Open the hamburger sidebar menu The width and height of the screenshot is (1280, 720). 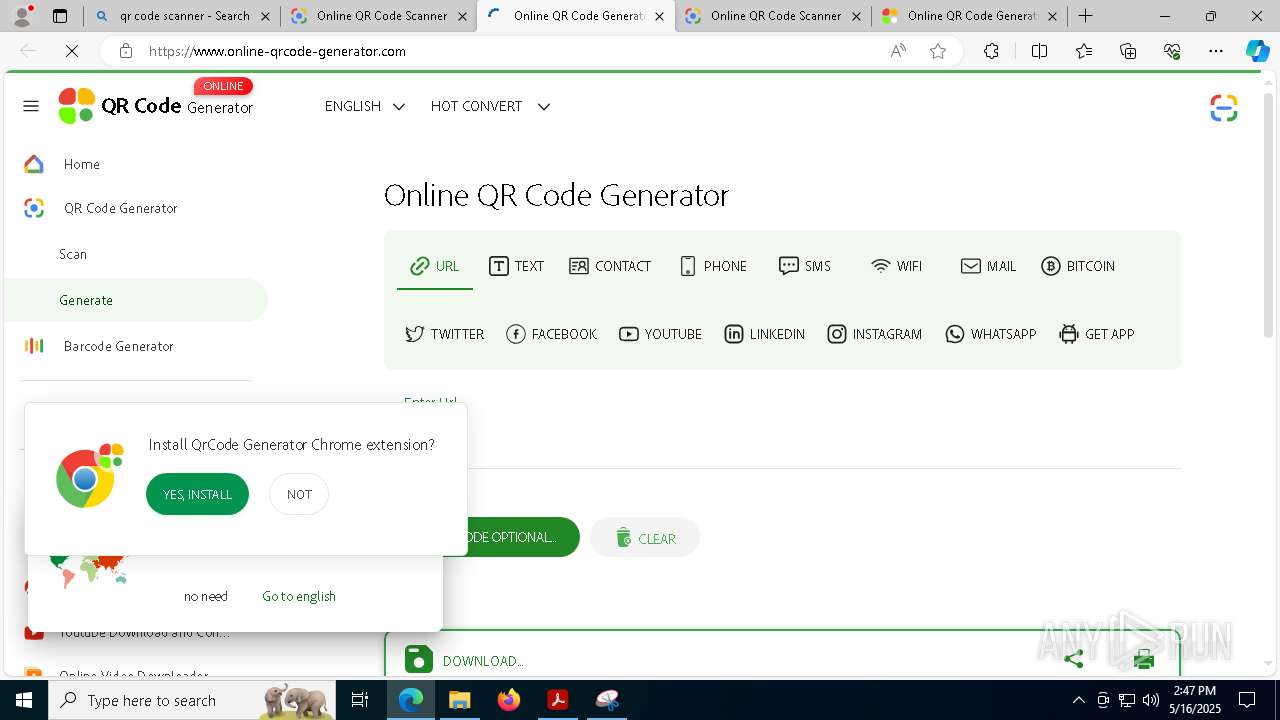(x=31, y=106)
